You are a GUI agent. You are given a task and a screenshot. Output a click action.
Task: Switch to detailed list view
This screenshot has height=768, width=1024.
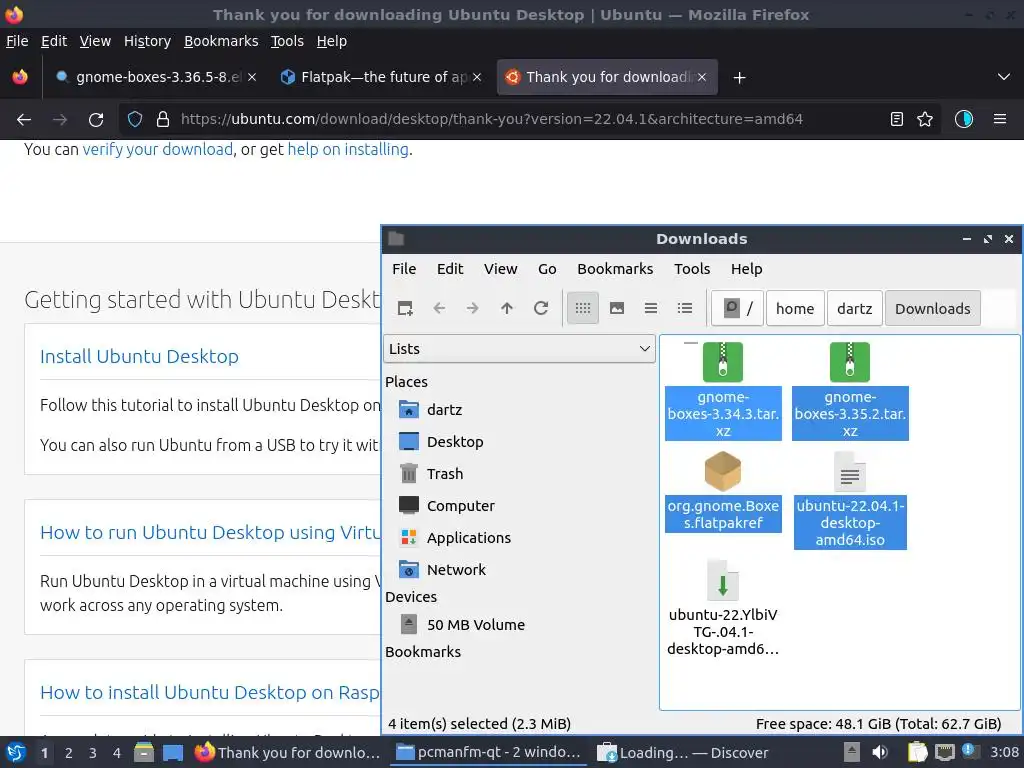[684, 308]
